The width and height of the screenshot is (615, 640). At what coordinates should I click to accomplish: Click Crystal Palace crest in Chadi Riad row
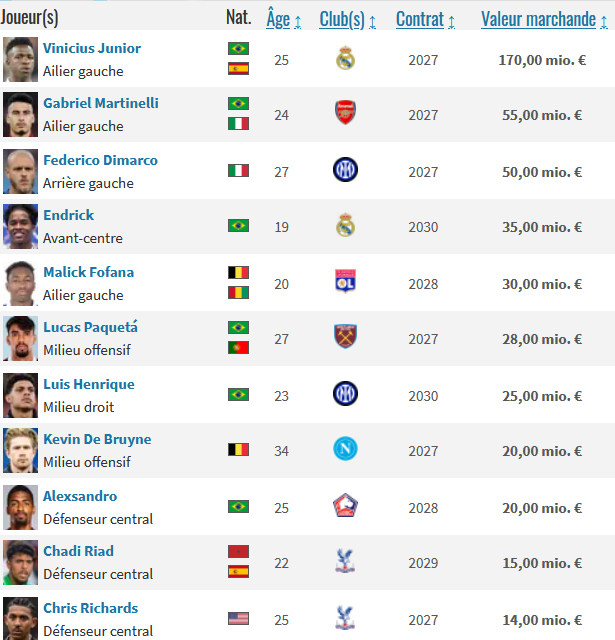[x=345, y=561]
